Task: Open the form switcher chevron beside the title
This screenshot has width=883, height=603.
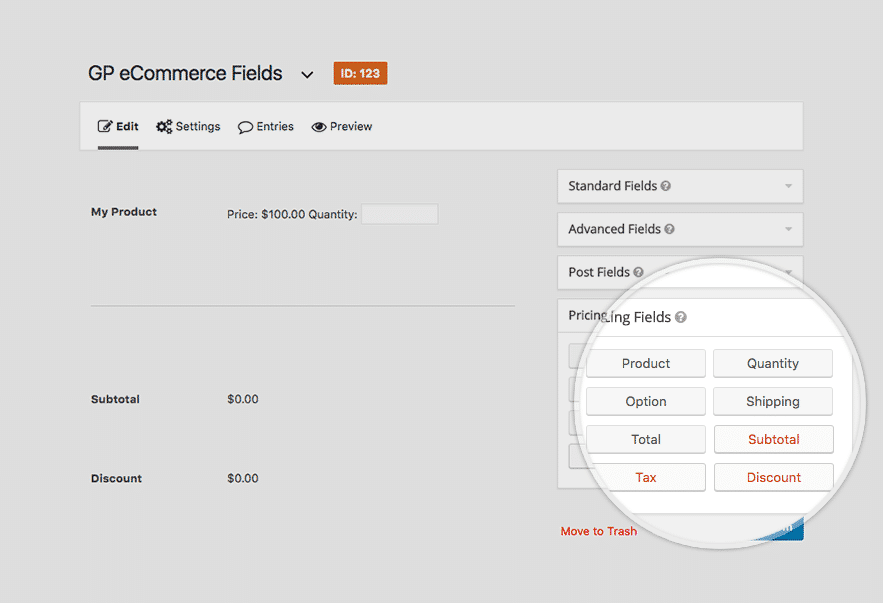Action: [x=307, y=75]
